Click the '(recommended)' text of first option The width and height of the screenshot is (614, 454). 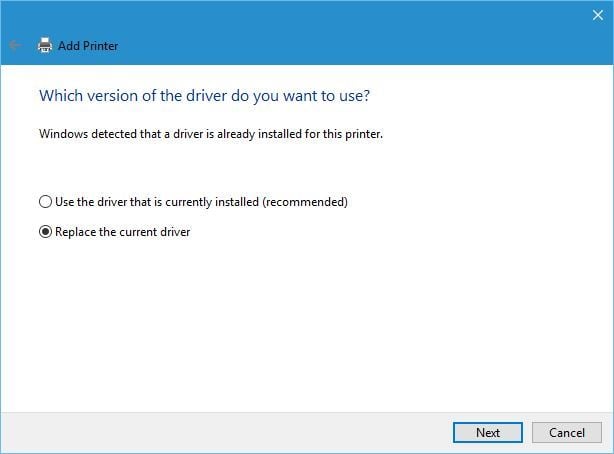click(x=305, y=202)
